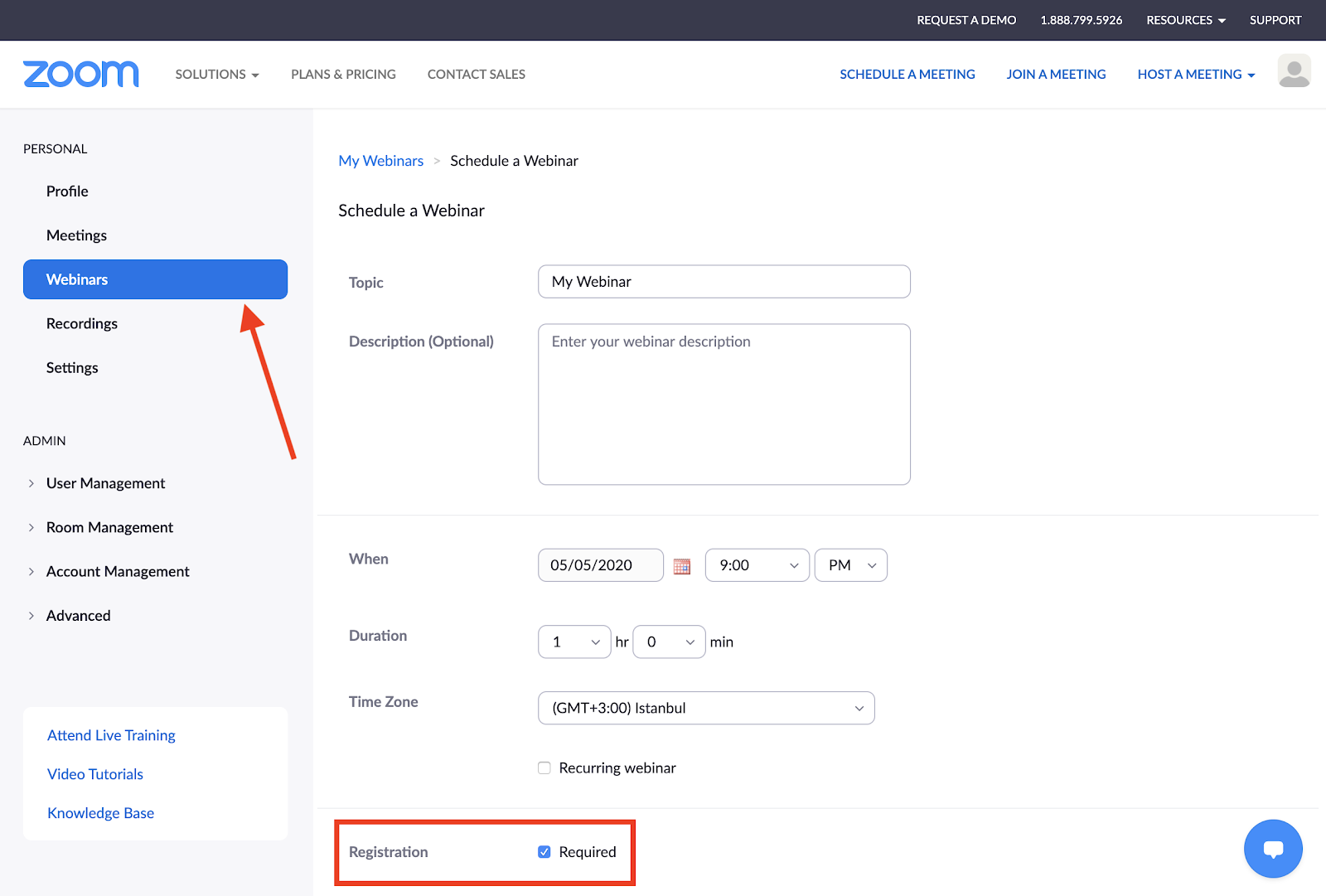Screen dimensions: 1326x896
Task: Expand User Management chevron
Action: pos(31,483)
